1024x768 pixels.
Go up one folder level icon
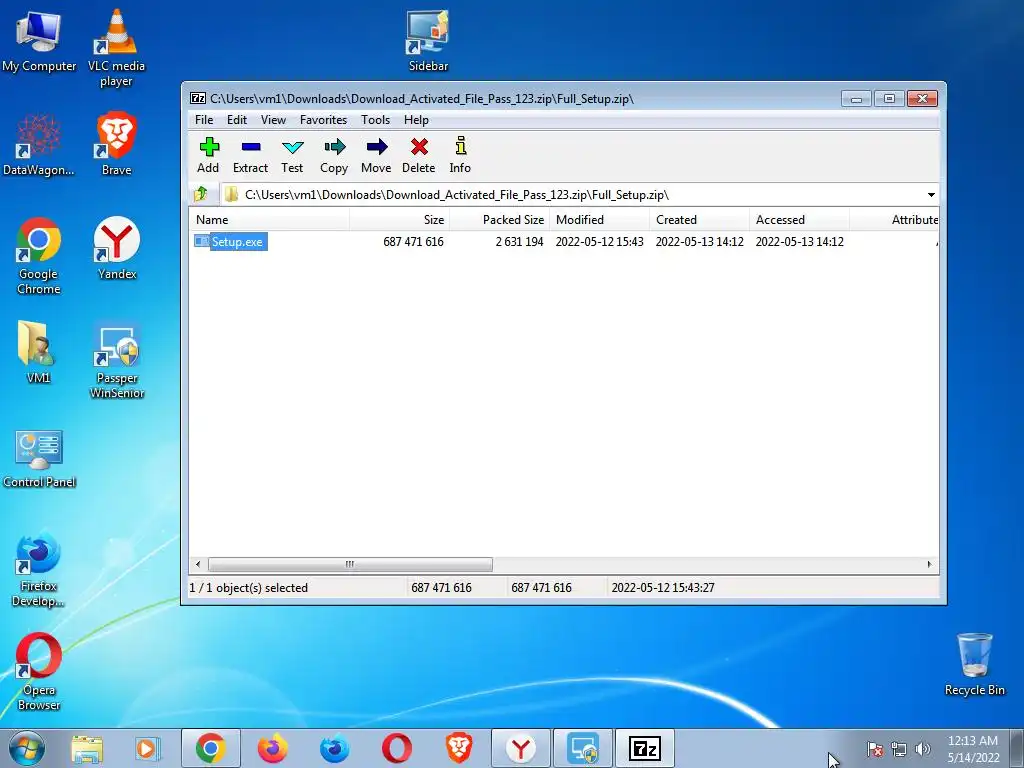click(201, 194)
